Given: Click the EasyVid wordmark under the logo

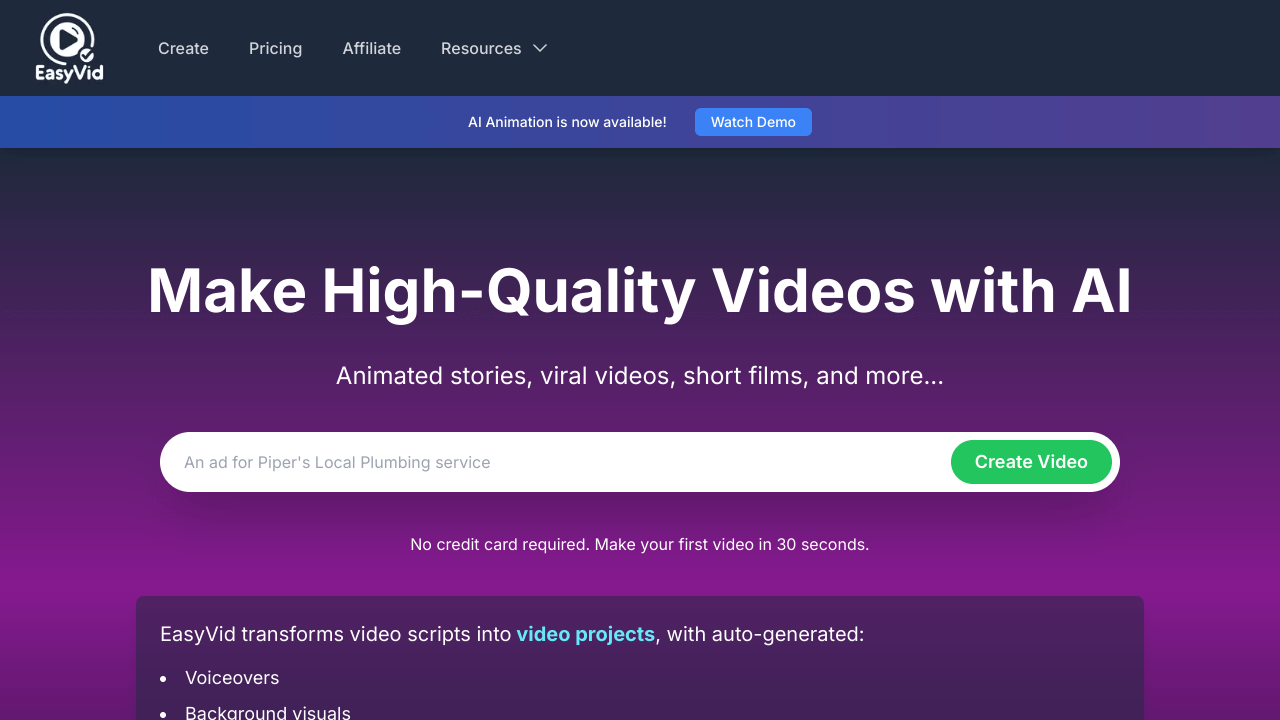Looking at the screenshot, I should click(69, 73).
